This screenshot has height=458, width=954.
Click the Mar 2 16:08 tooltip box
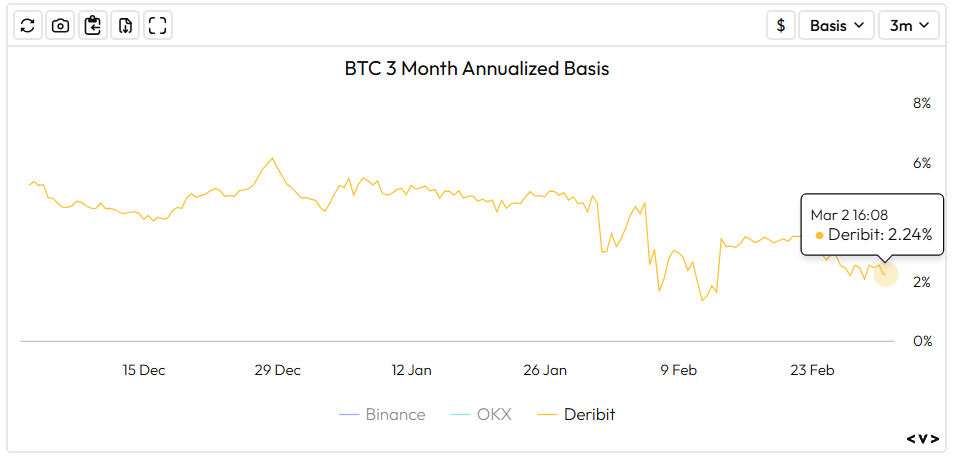[871, 225]
